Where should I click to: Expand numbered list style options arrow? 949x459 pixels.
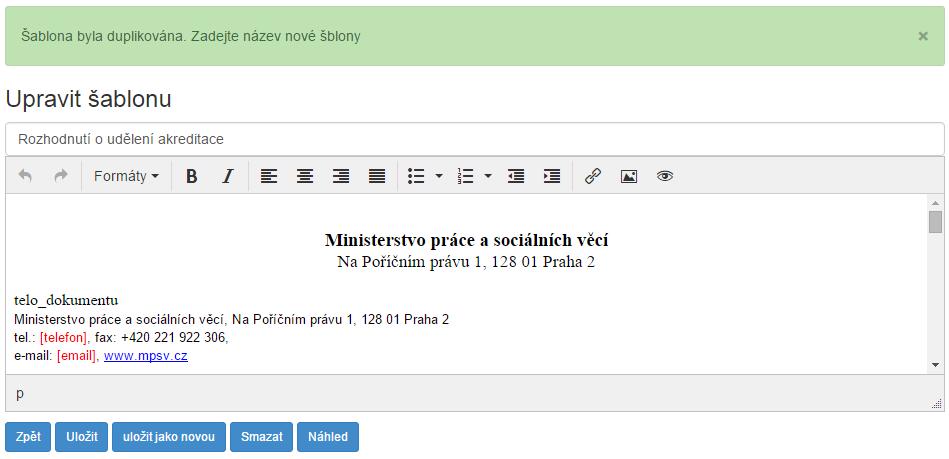(488, 176)
